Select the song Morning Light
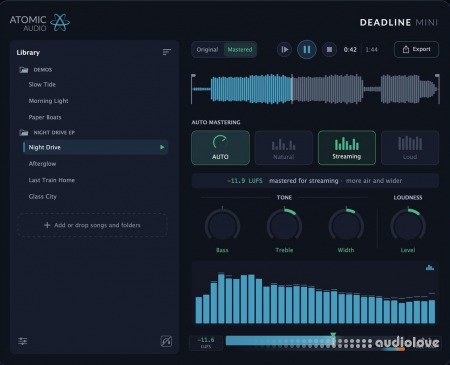The height and width of the screenshot is (365, 450). click(x=48, y=101)
